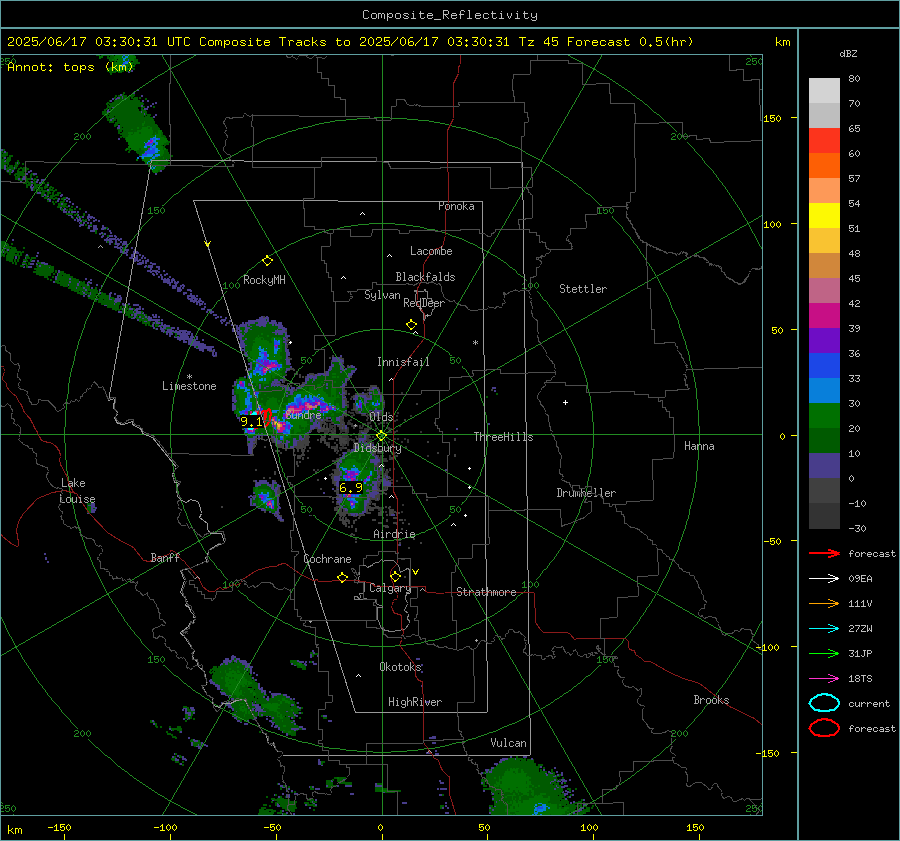The width and height of the screenshot is (900, 841).
Task: Click the Cochrane town label
Action: [327, 559]
